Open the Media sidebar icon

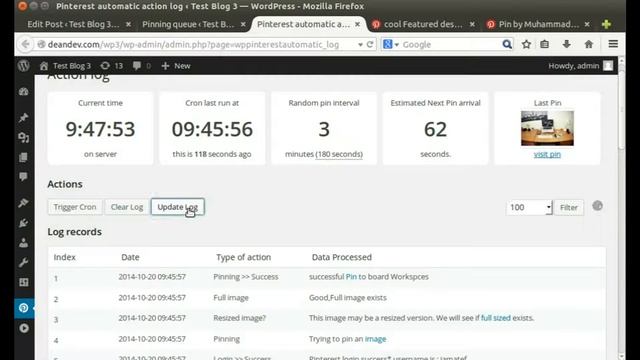(x=24, y=138)
